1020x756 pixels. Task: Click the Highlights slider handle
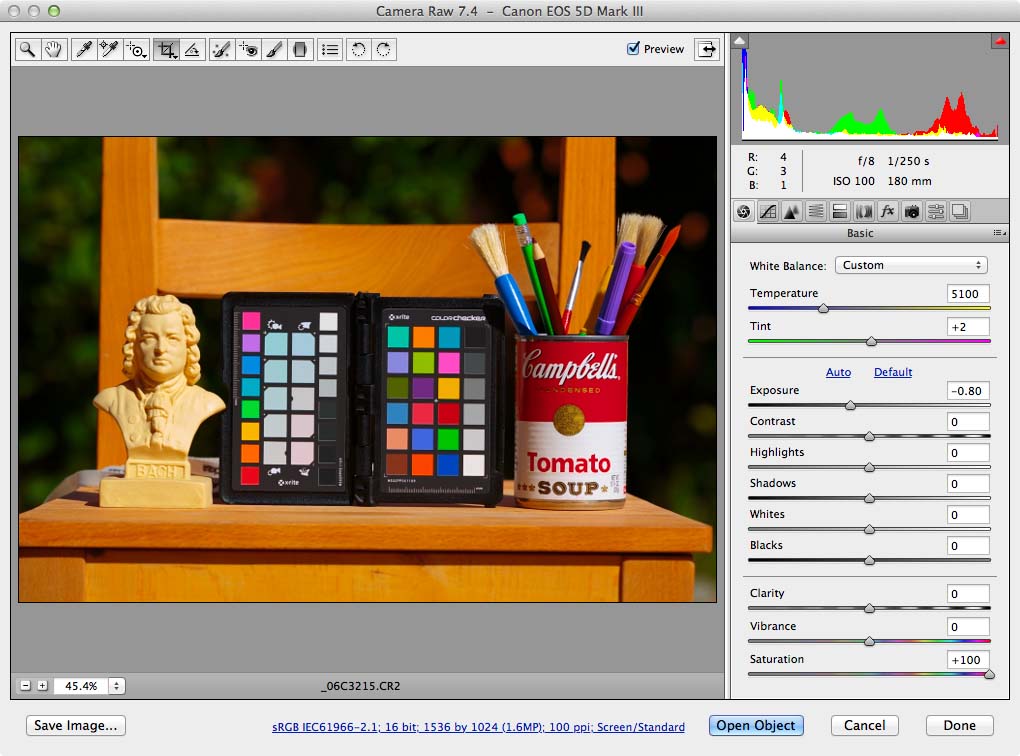click(870, 467)
